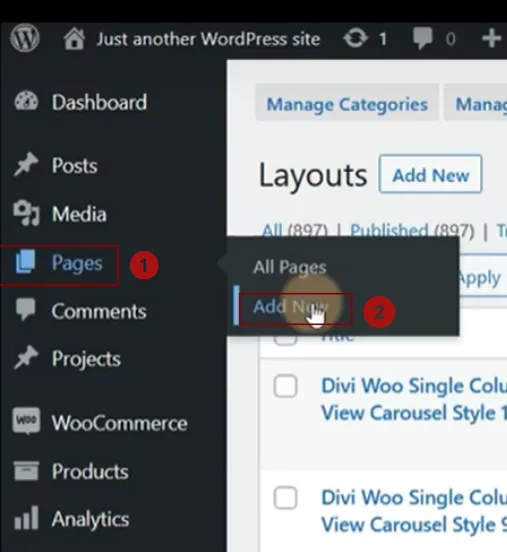This screenshot has width=507, height=552.
Task: Click the Pages documents icon
Action: [25, 262]
